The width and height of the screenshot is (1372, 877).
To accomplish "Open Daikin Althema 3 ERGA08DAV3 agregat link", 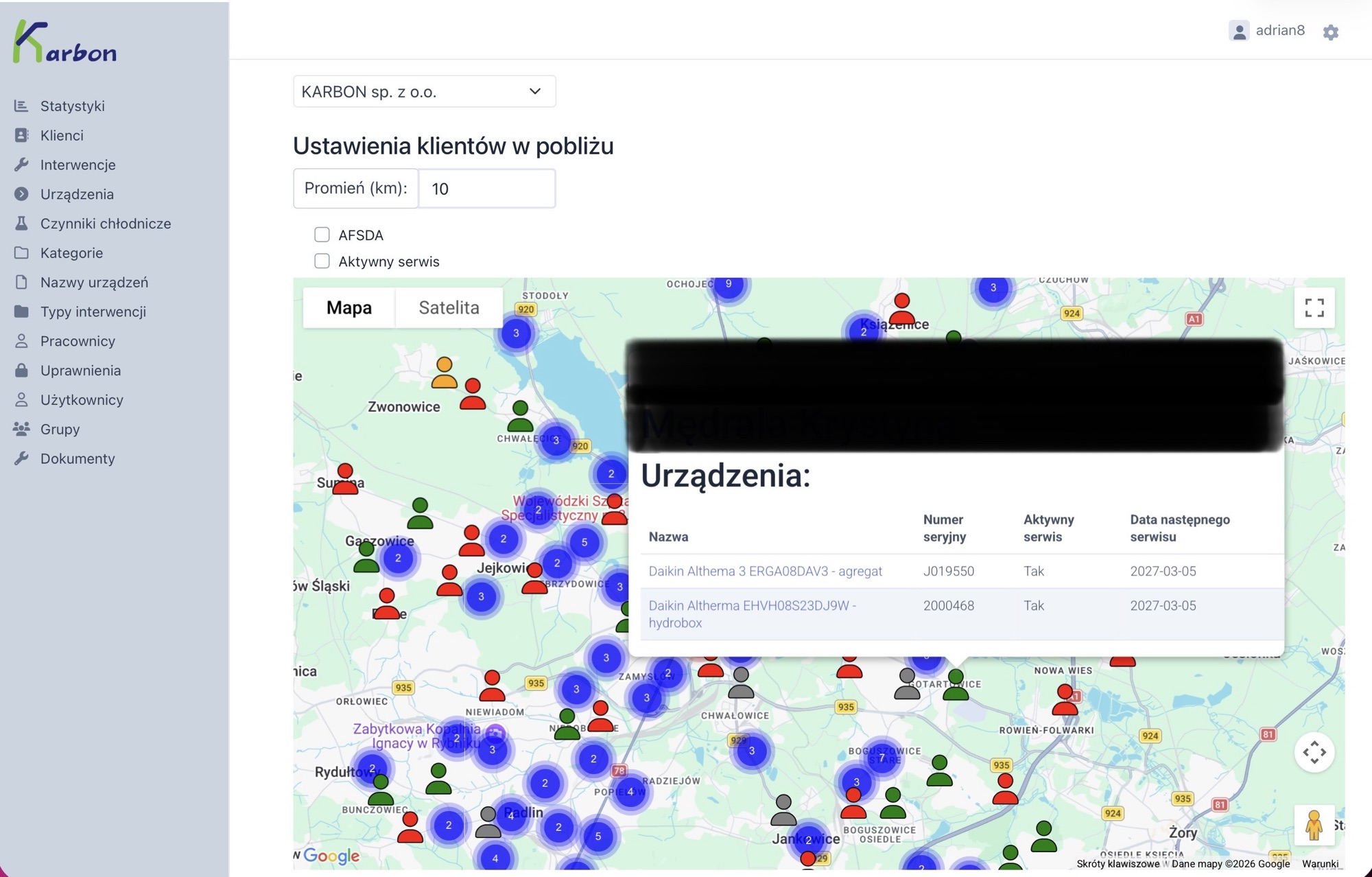I will (x=765, y=571).
